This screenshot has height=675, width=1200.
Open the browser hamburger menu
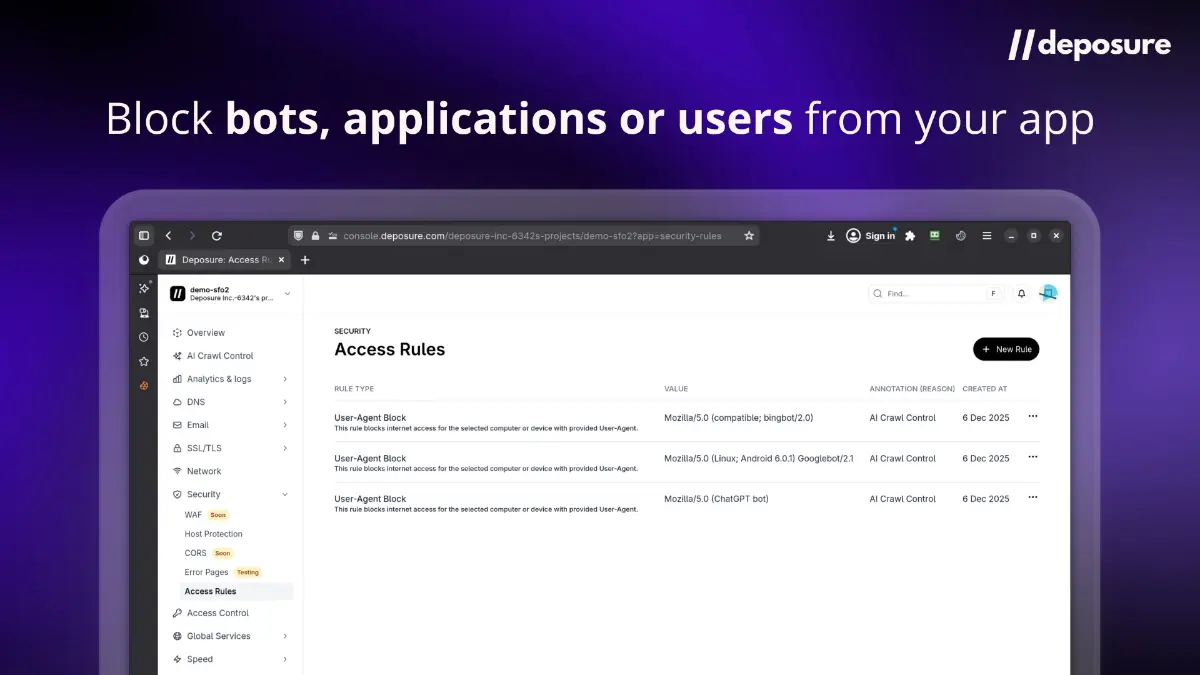point(986,235)
